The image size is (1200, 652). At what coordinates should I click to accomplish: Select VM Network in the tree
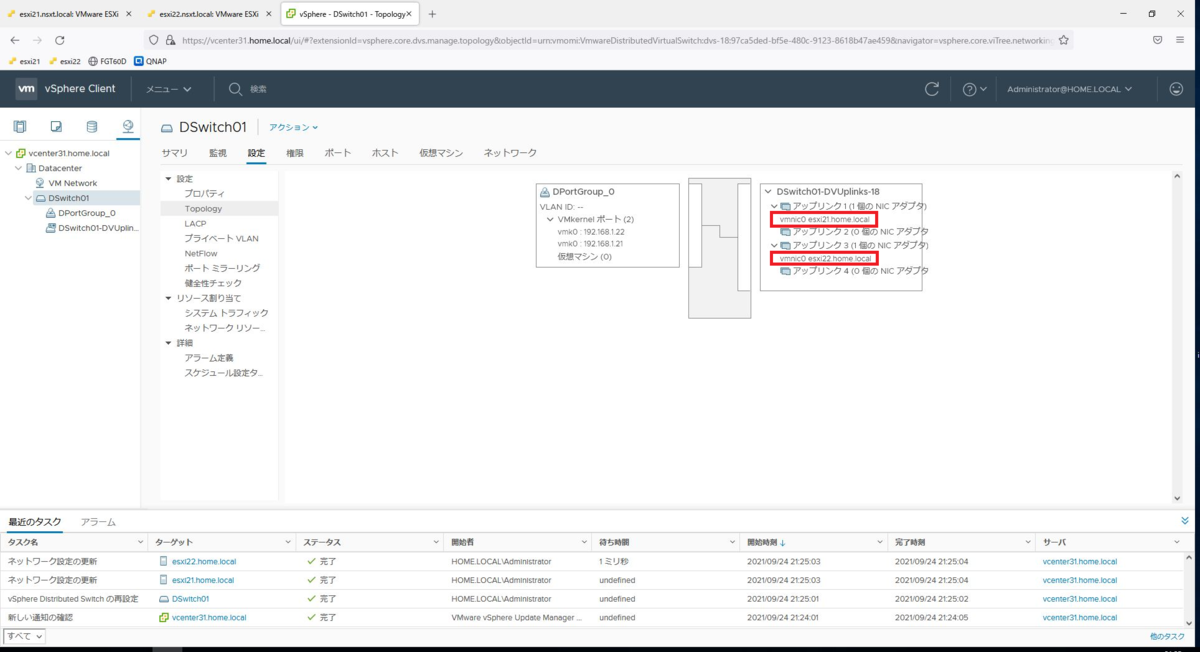tap(73, 183)
